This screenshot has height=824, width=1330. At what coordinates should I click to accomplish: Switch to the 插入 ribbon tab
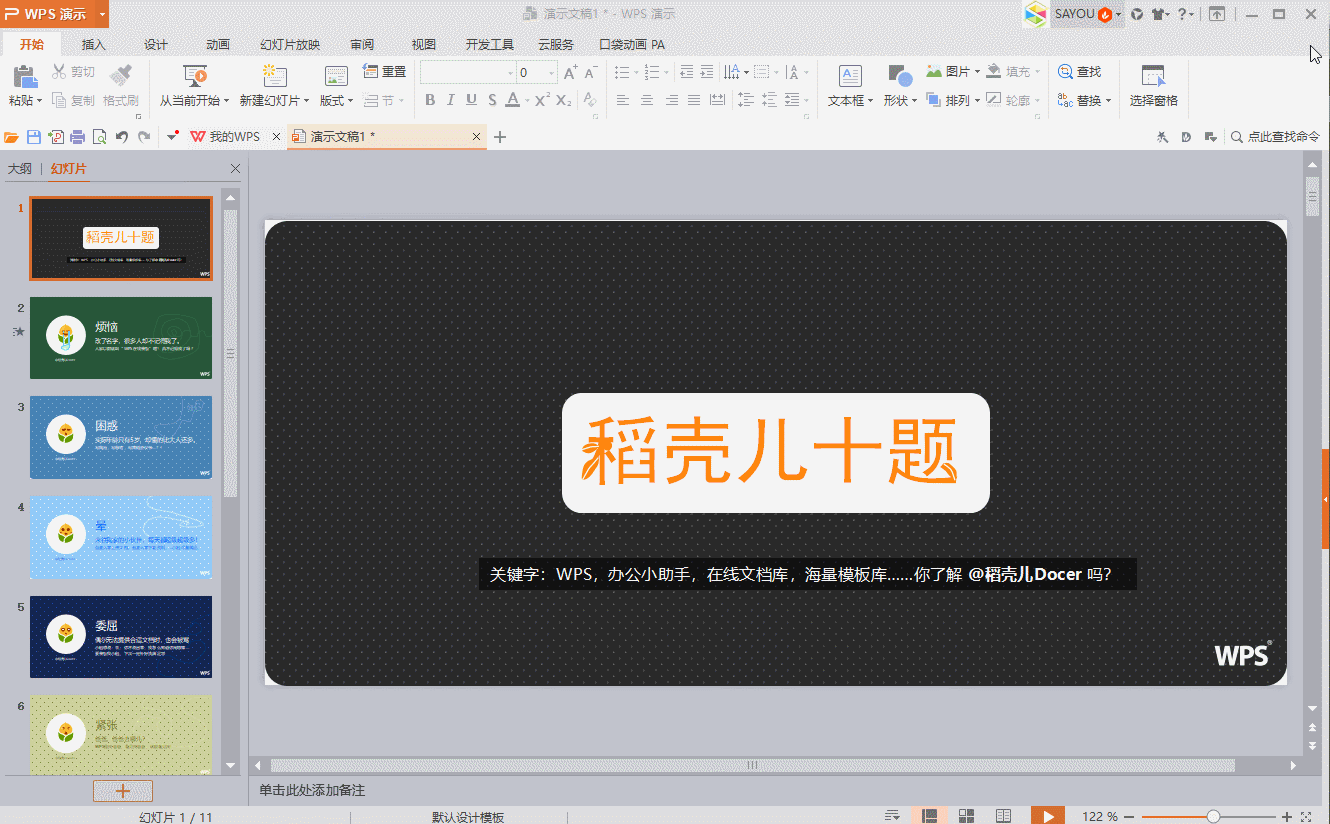(92, 44)
